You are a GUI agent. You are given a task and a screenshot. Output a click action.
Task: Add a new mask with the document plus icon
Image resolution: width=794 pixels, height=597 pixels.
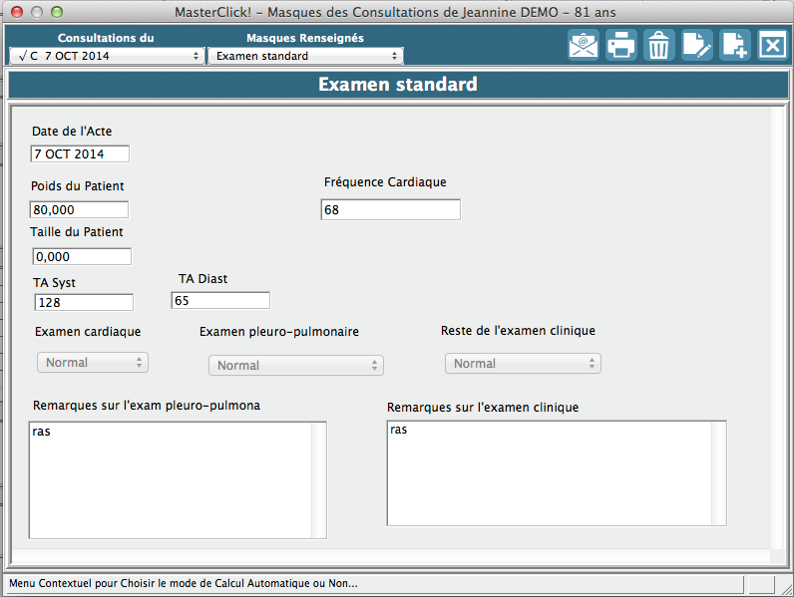click(x=734, y=45)
